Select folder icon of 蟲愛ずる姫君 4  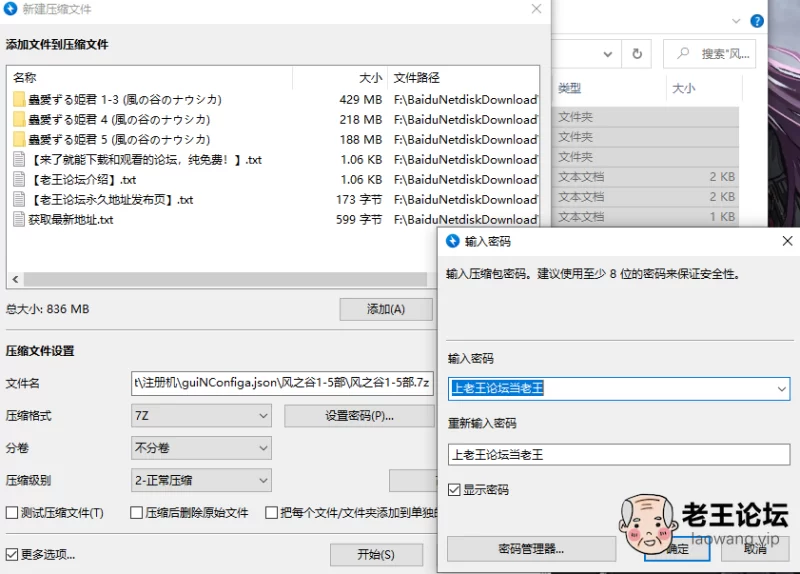click(x=19, y=119)
